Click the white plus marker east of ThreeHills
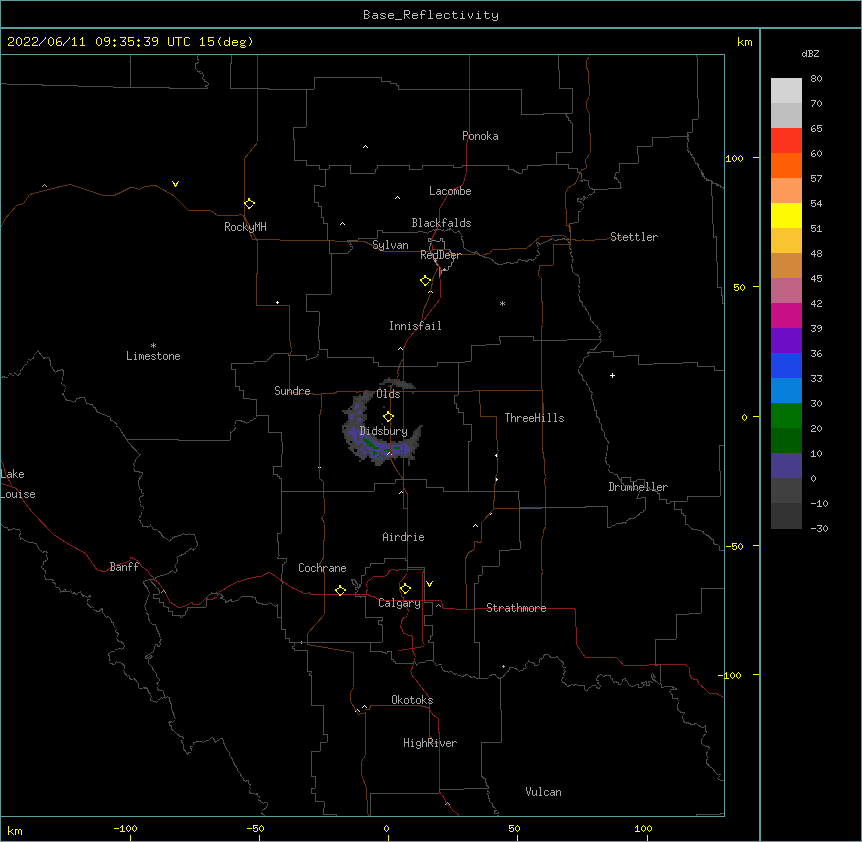862x842 pixels. [x=612, y=375]
